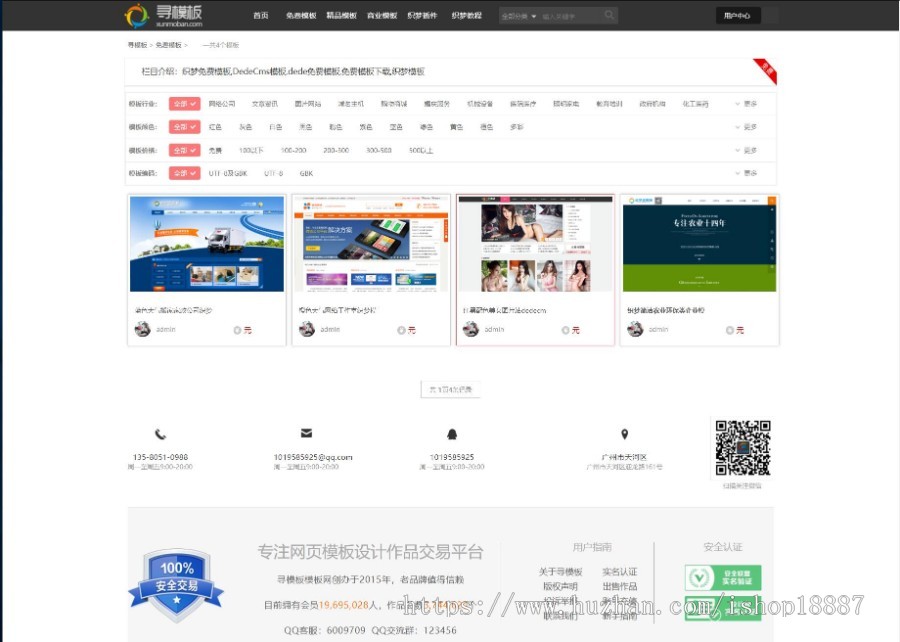Click the location pin icon above the address
This screenshot has width=900, height=642.
tap(625, 433)
